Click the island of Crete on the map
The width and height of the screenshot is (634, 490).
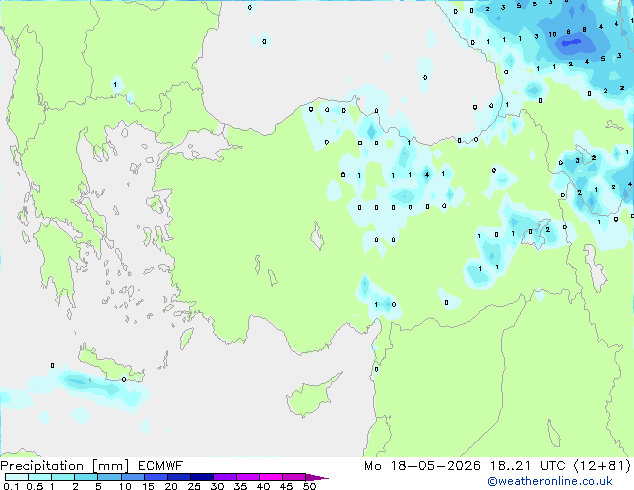[108, 364]
